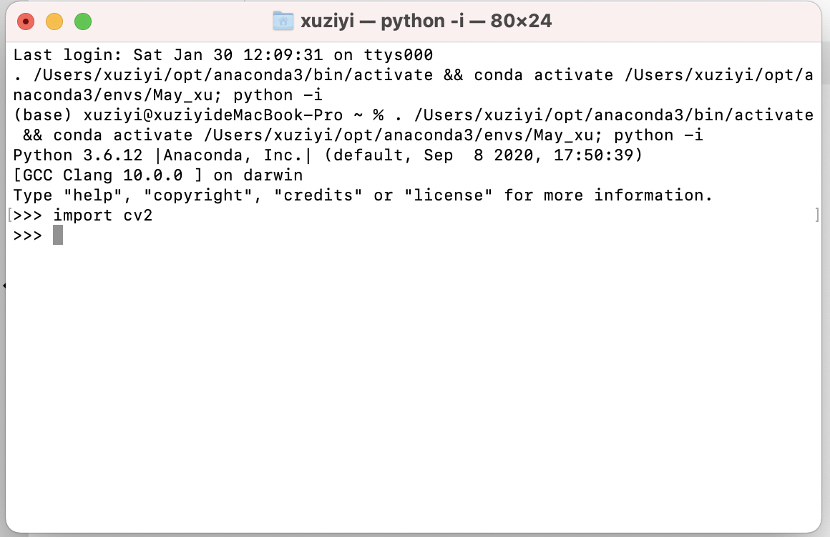Click the 'import cv2' command text
The width and height of the screenshot is (830, 538).
pyautogui.click(x=103, y=215)
